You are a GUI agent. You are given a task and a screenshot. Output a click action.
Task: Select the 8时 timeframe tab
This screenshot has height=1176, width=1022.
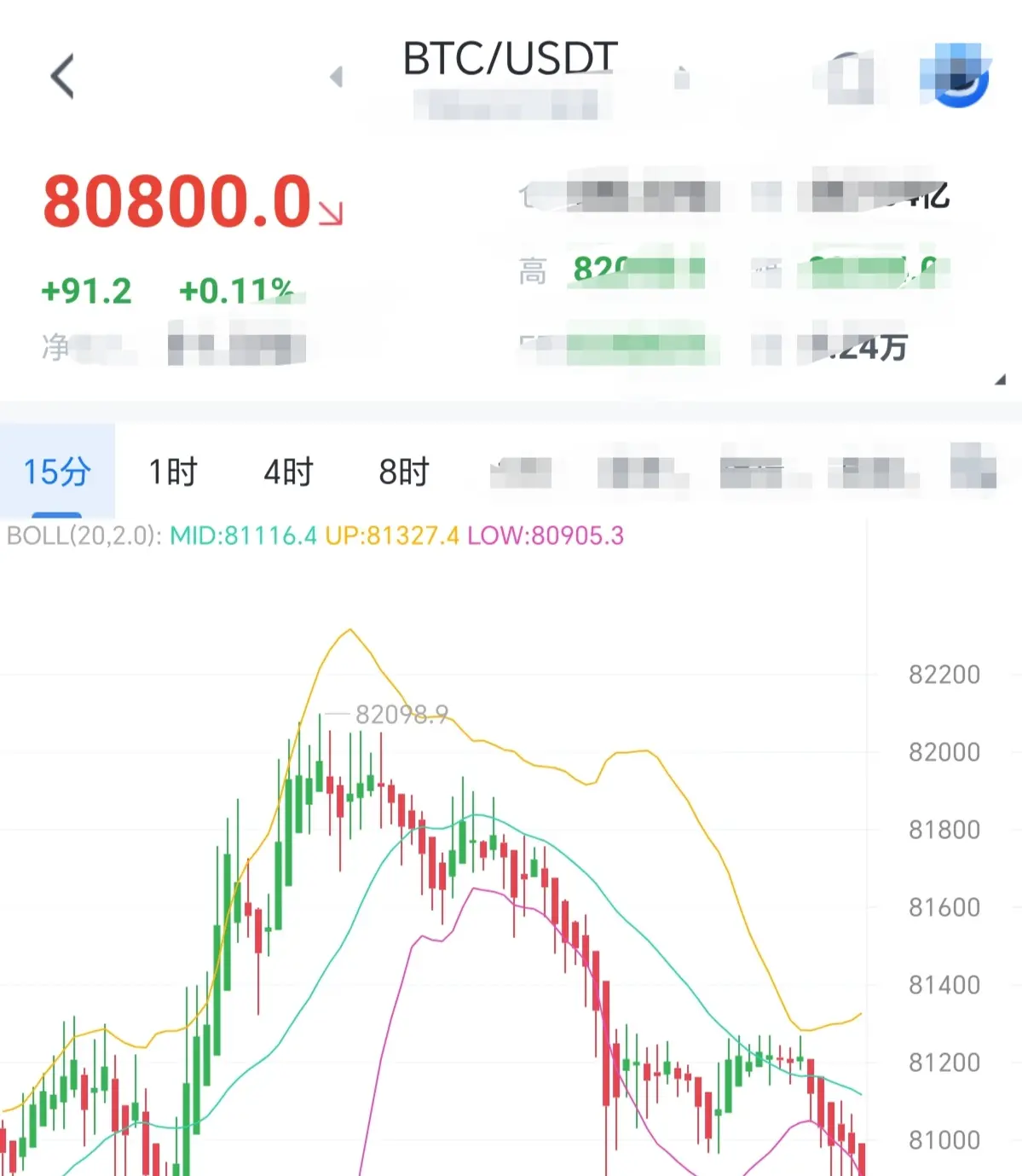[404, 472]
